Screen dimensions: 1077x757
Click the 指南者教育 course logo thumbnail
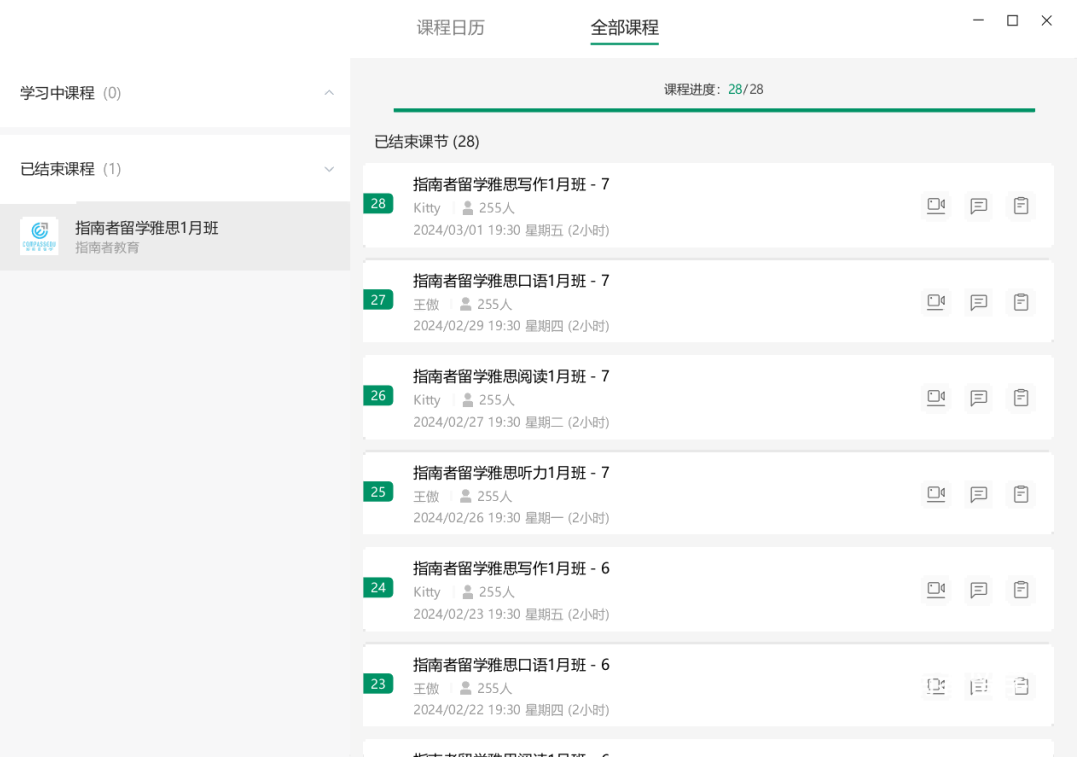[x=39, y=236]
